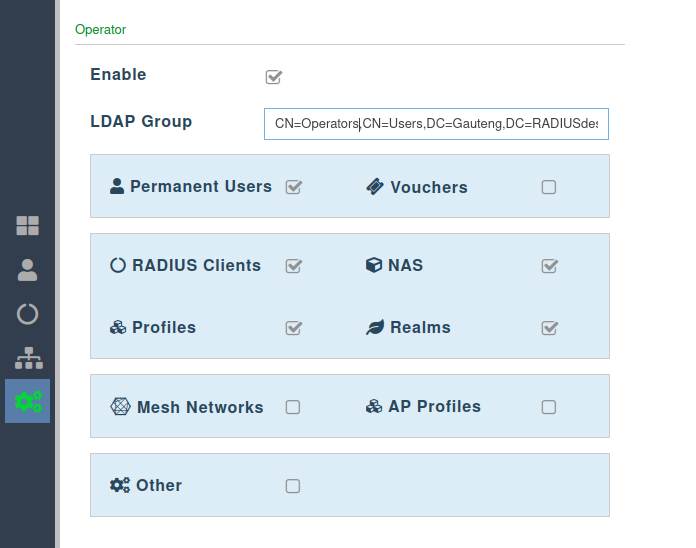Viewport: 696px width, 548px height.
Task: Click the user icon in sidebar
Action: tap(27, 269)
